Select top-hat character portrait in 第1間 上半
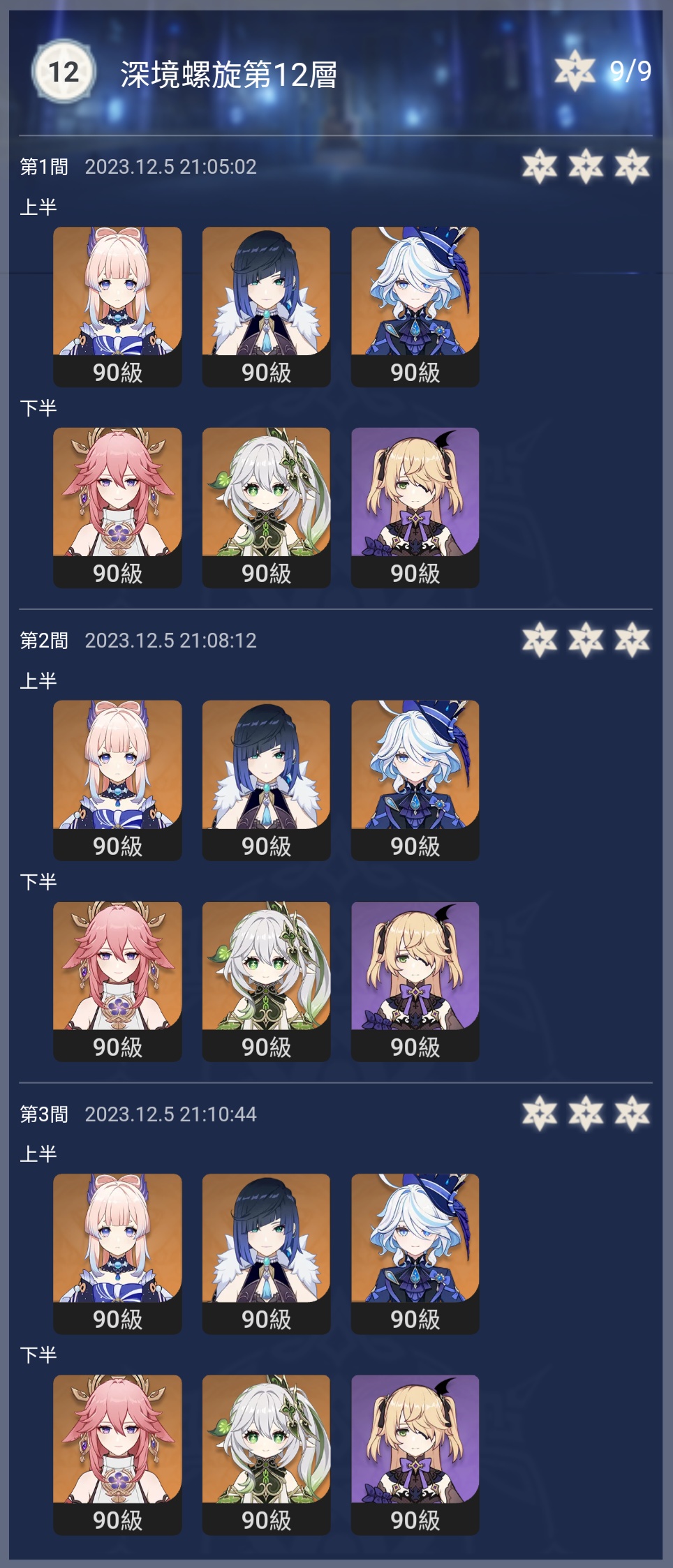This screenshot has height=1568, width=673. 415,306
